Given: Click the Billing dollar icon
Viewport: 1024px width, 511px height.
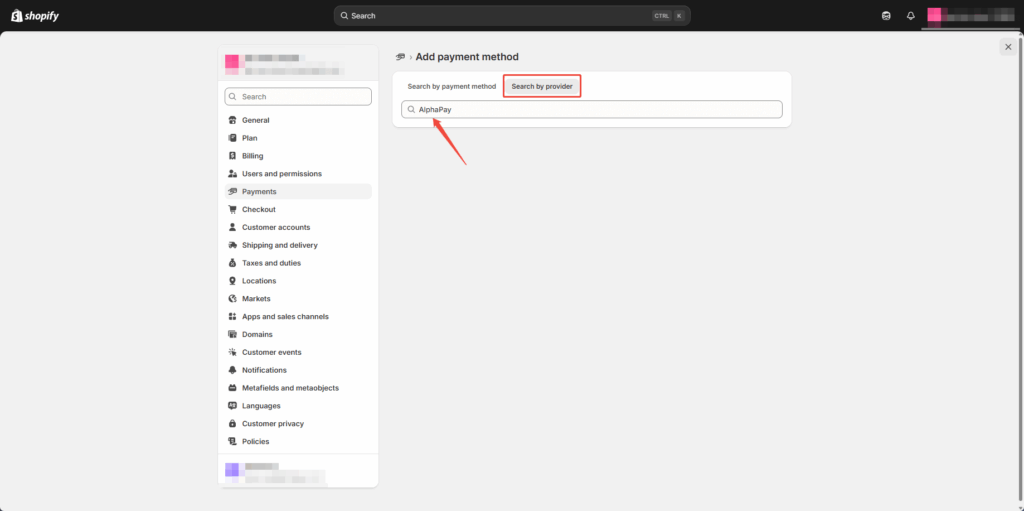Looking at the screenshot, I should [x=232, y=156].
